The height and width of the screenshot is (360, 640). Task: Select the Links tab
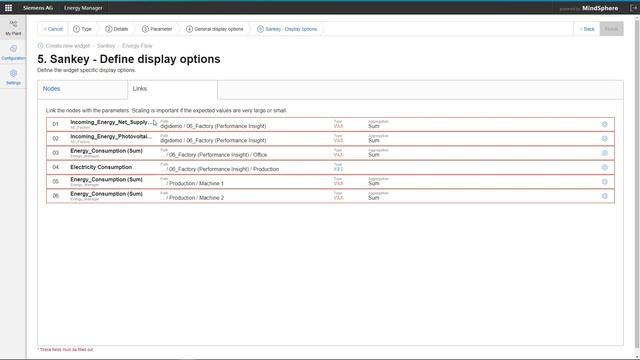point(172,89)
